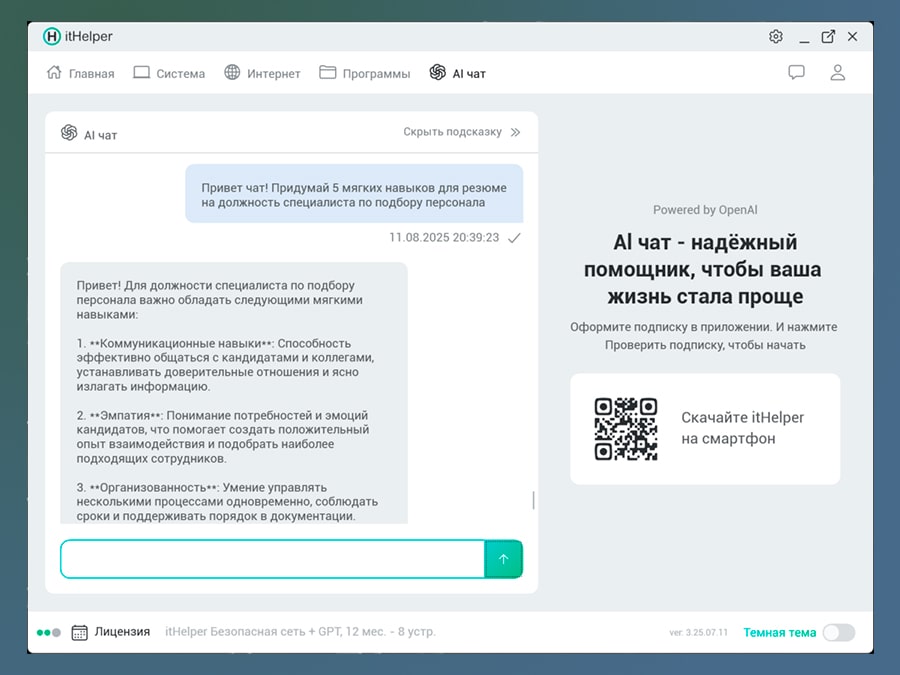Viewport: 900px width, 675px height.
Task: Open the AI чат tab
Action: 458,73
